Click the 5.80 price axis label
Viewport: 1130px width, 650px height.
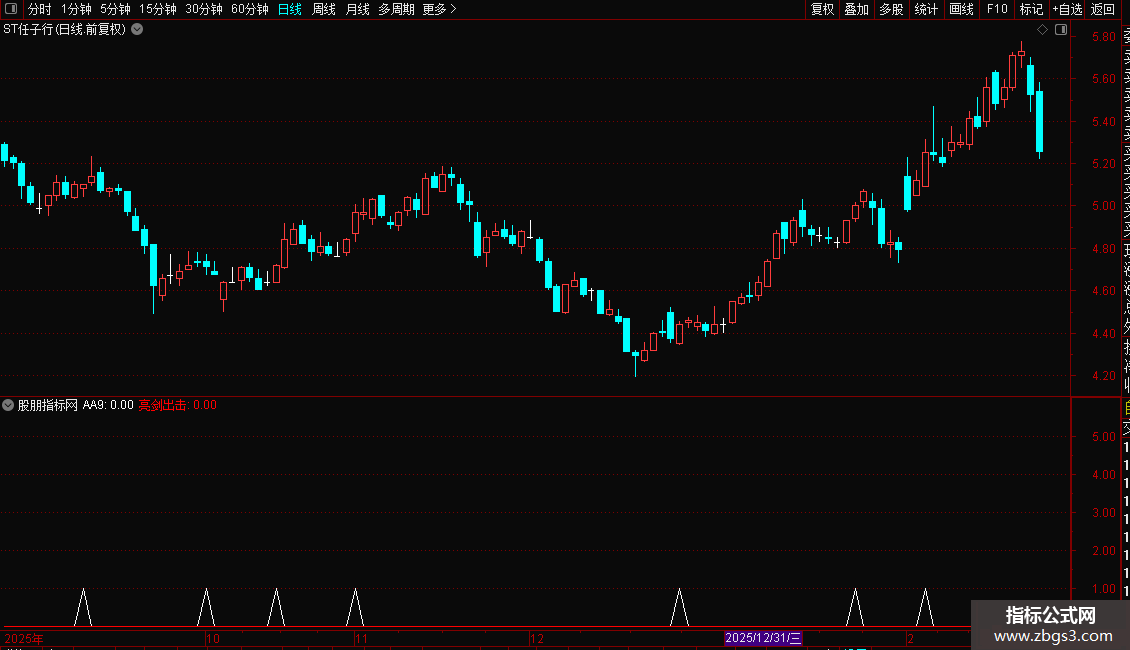tap(1103, 37)
